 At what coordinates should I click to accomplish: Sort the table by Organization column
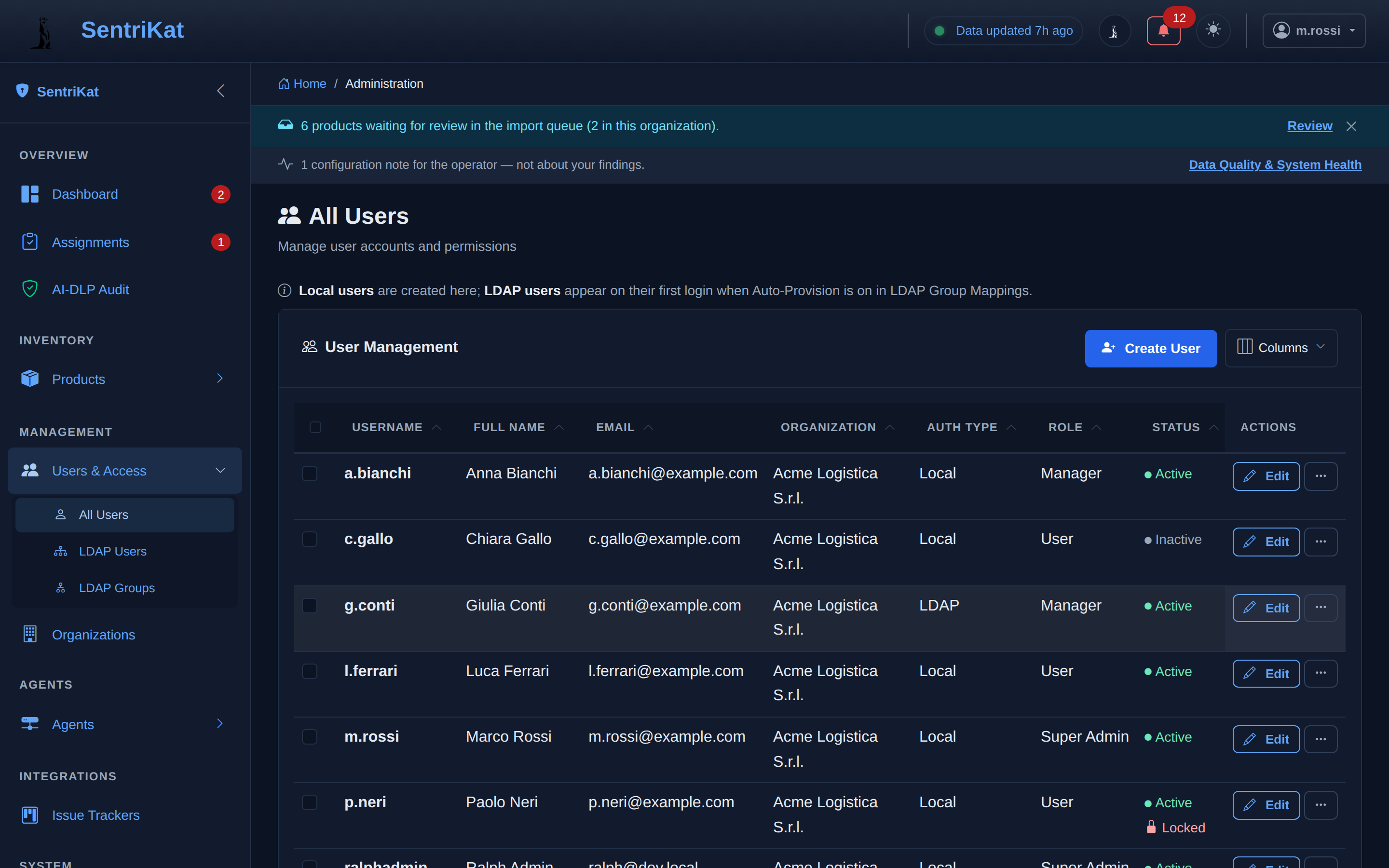click(837, 427)
